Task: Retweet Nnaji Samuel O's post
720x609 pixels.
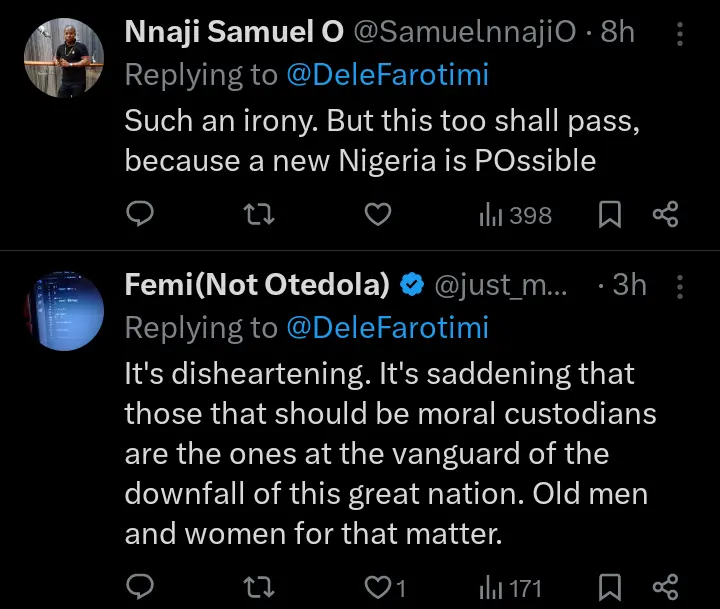Action: [259, 213]
